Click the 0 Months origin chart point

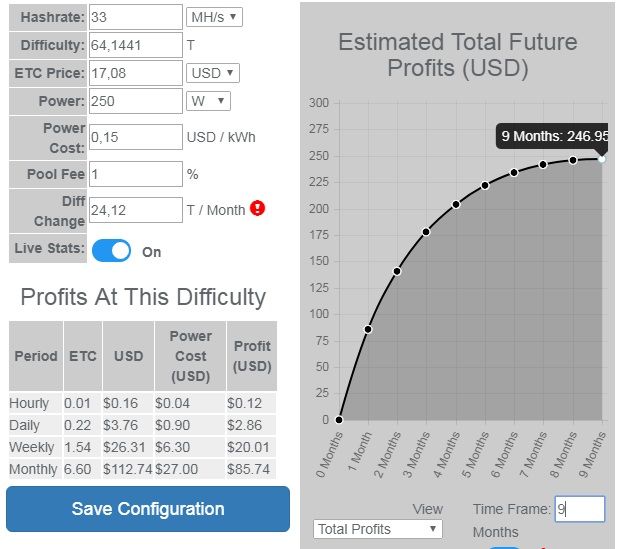(x=339, y=420)
